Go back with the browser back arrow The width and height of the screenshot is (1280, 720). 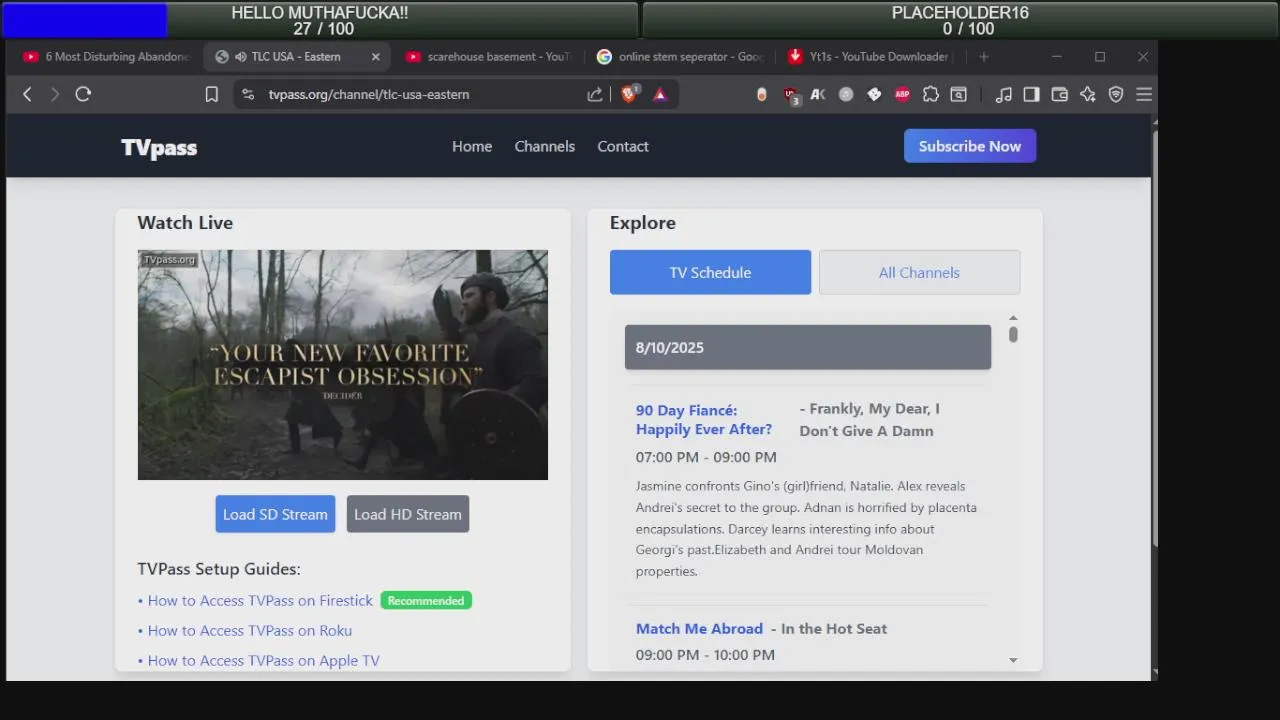[x=27, y=94]
